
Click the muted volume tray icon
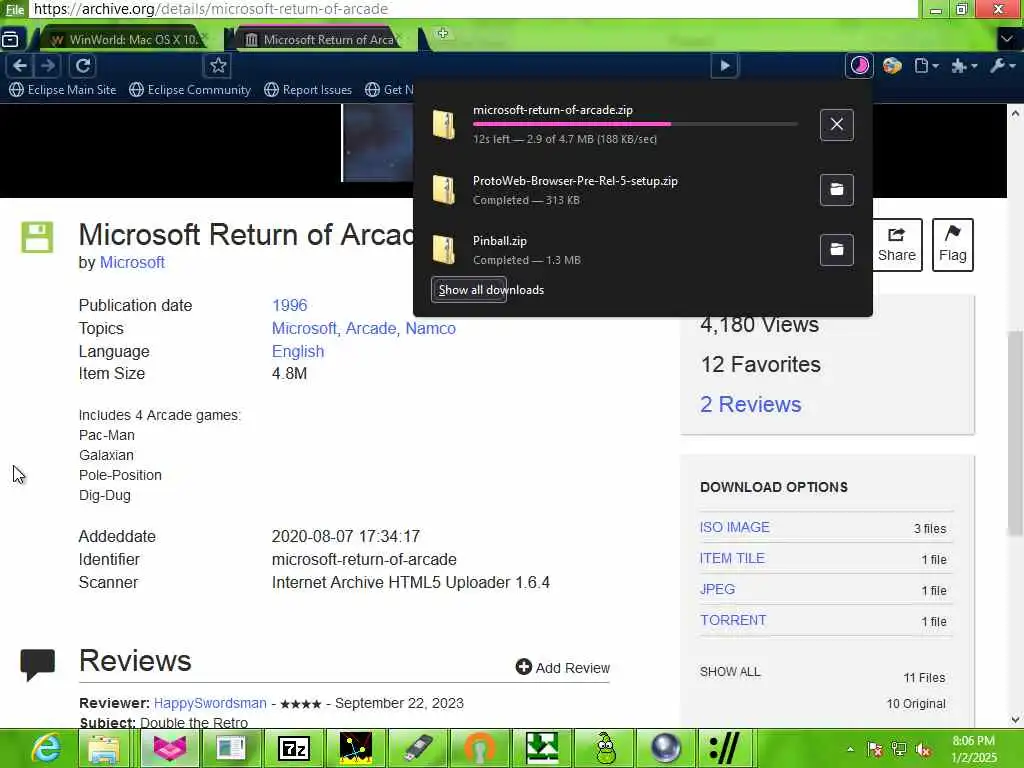point(923,750)
